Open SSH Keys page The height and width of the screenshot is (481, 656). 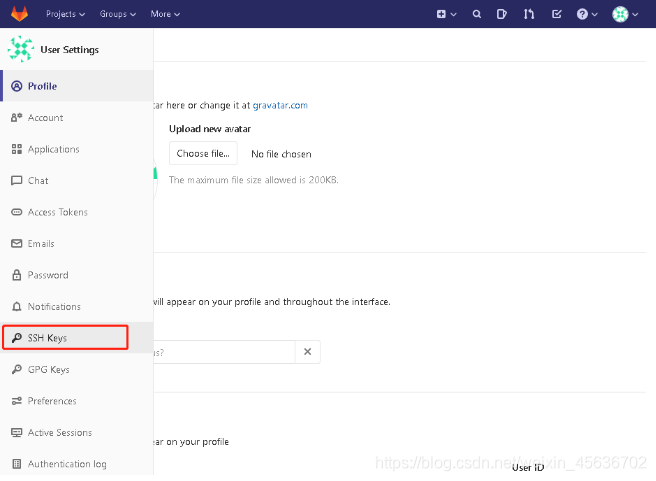pyautogui.click(x=77, y=338)
